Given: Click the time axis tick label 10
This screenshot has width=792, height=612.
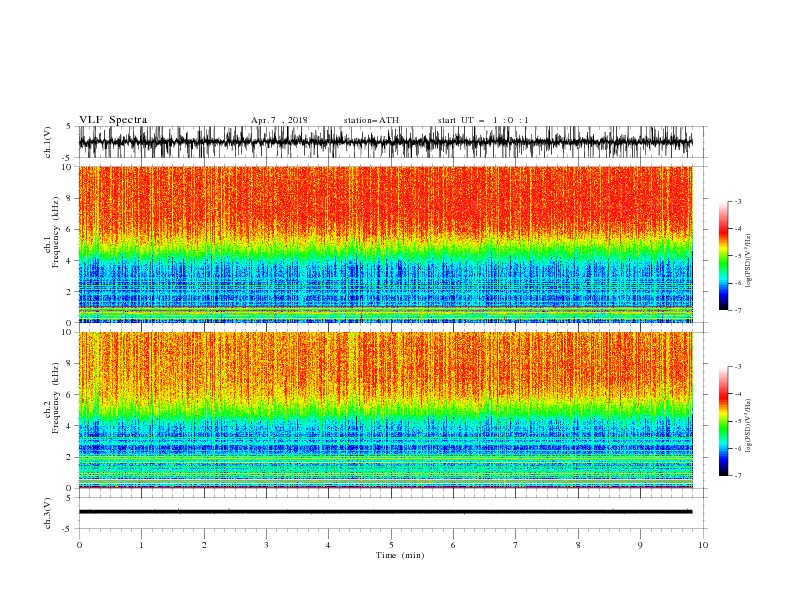Looking at the screenshot, I should click(x=703, y=545).
